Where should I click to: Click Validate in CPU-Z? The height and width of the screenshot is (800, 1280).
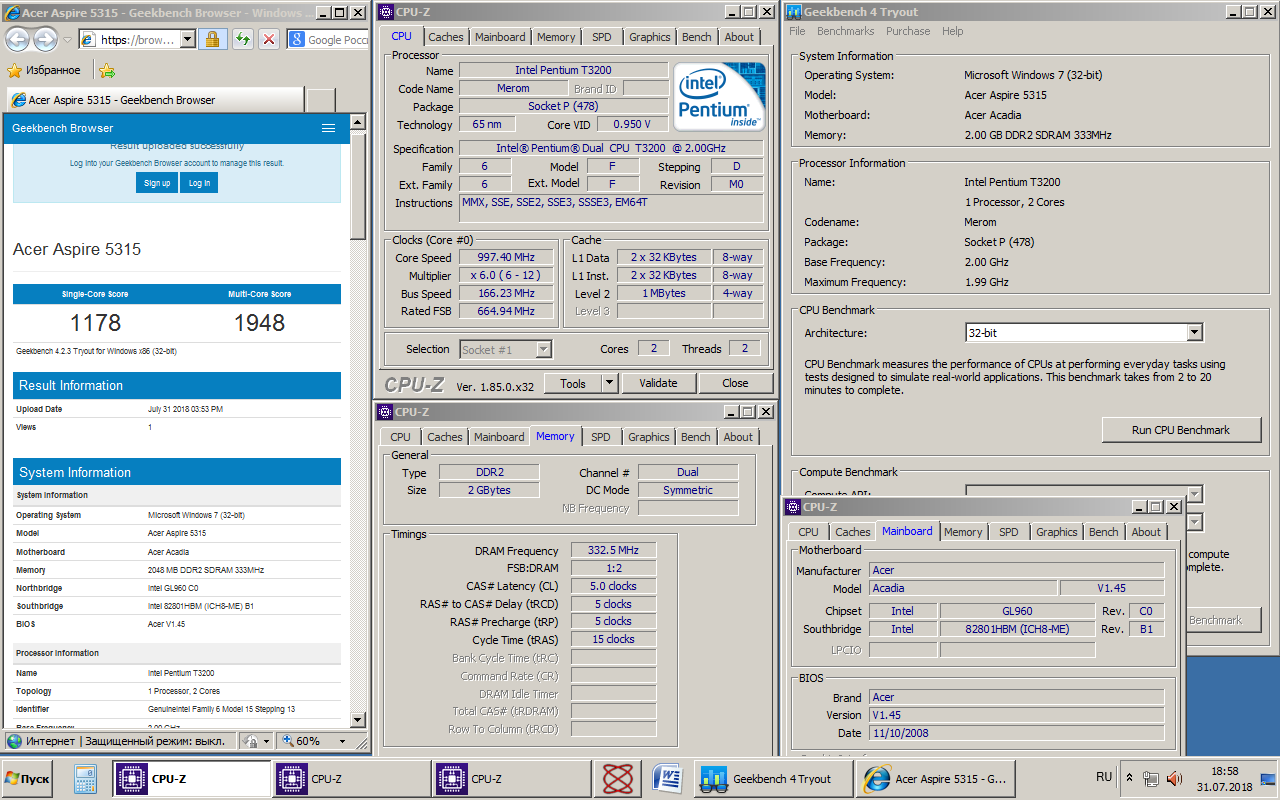[658, 383]
